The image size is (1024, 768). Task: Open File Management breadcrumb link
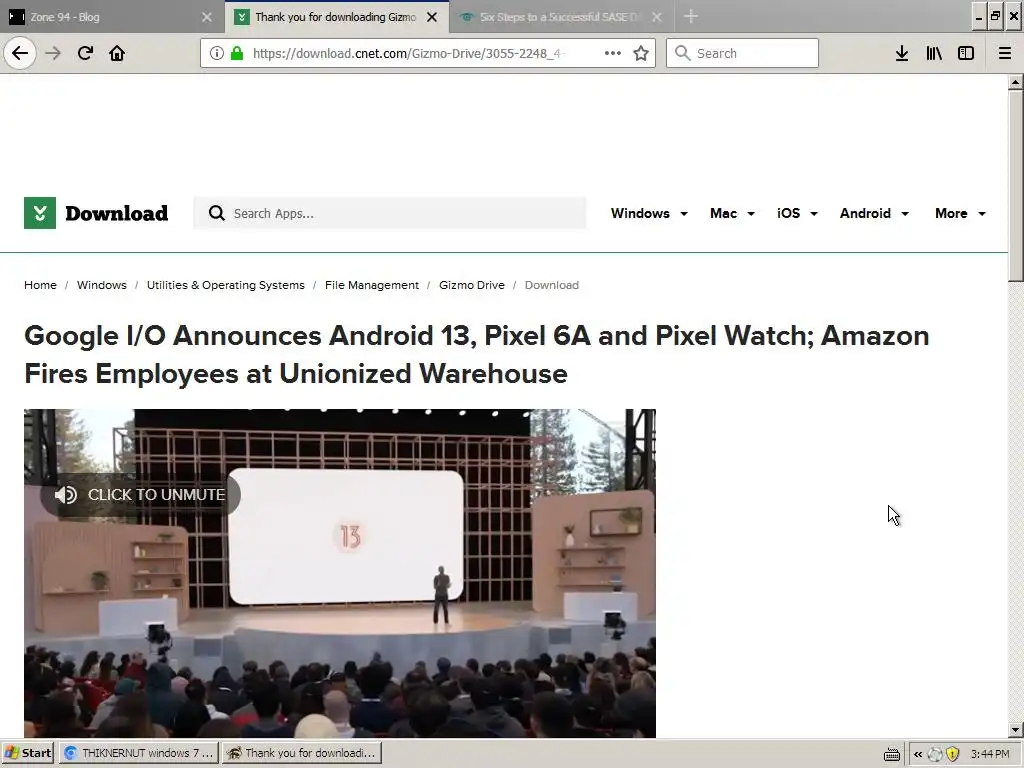pyautogui.click(x=372, y=285)
